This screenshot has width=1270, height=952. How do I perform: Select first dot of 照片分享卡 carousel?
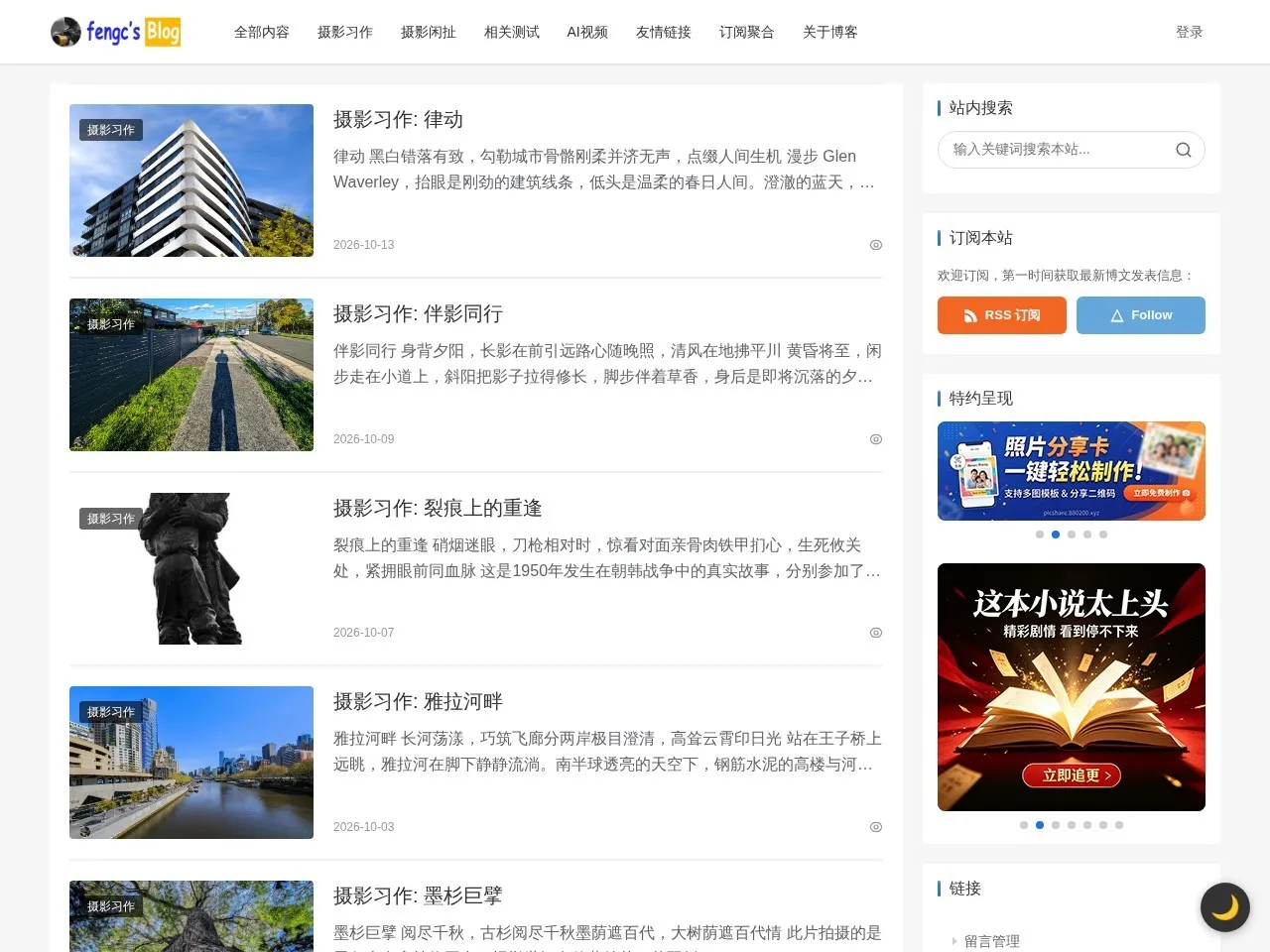click(1040, 535)
